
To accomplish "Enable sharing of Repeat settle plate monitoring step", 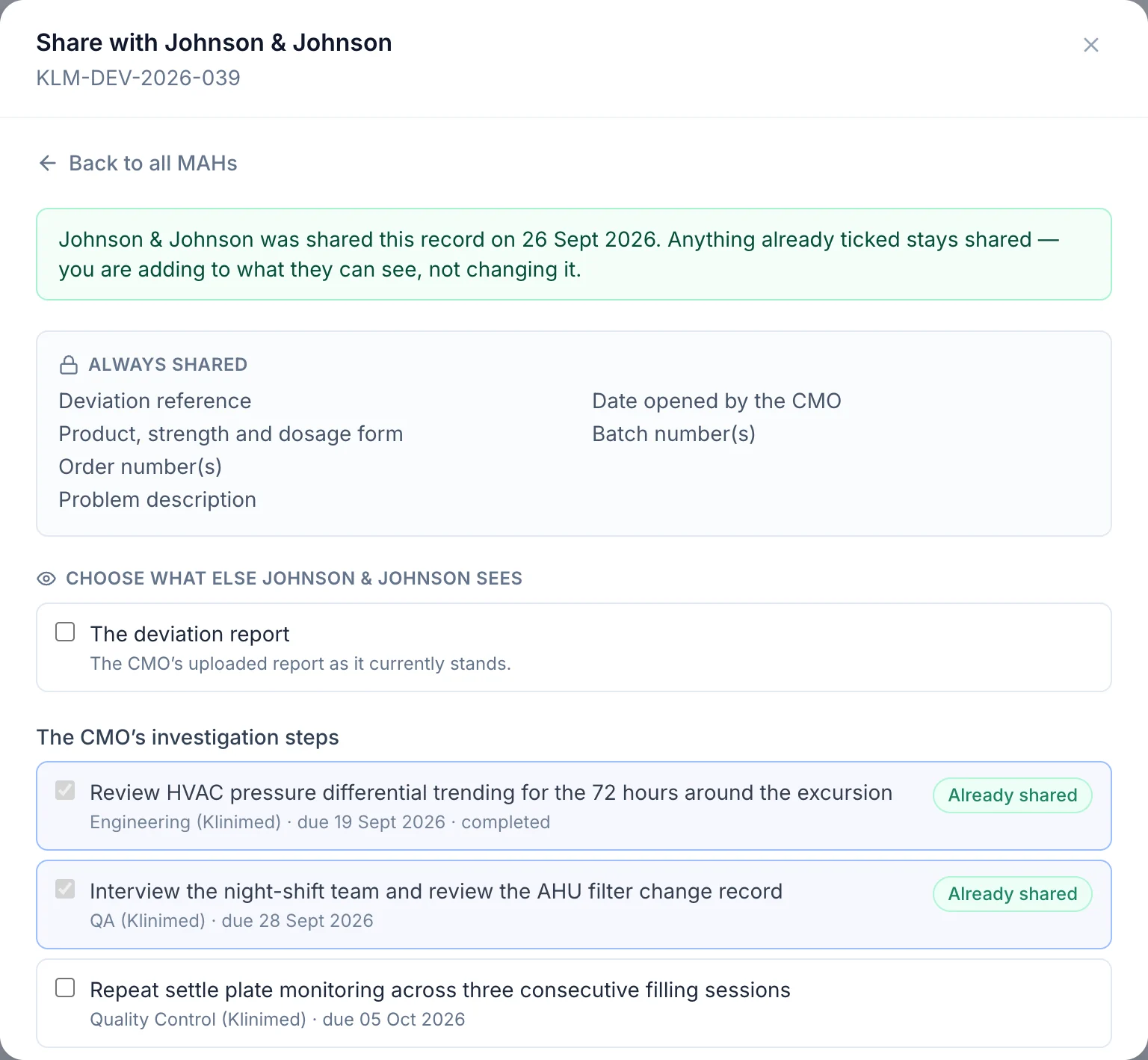I will click(65, 987).
